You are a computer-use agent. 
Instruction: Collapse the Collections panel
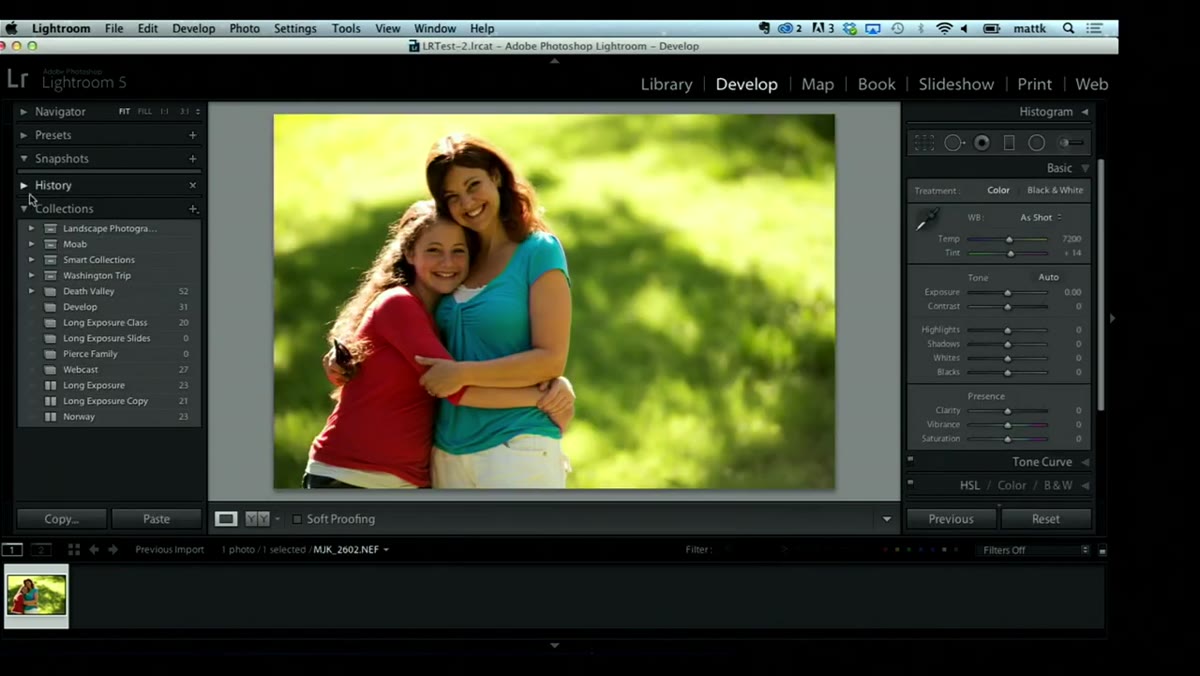pos(24,209)
